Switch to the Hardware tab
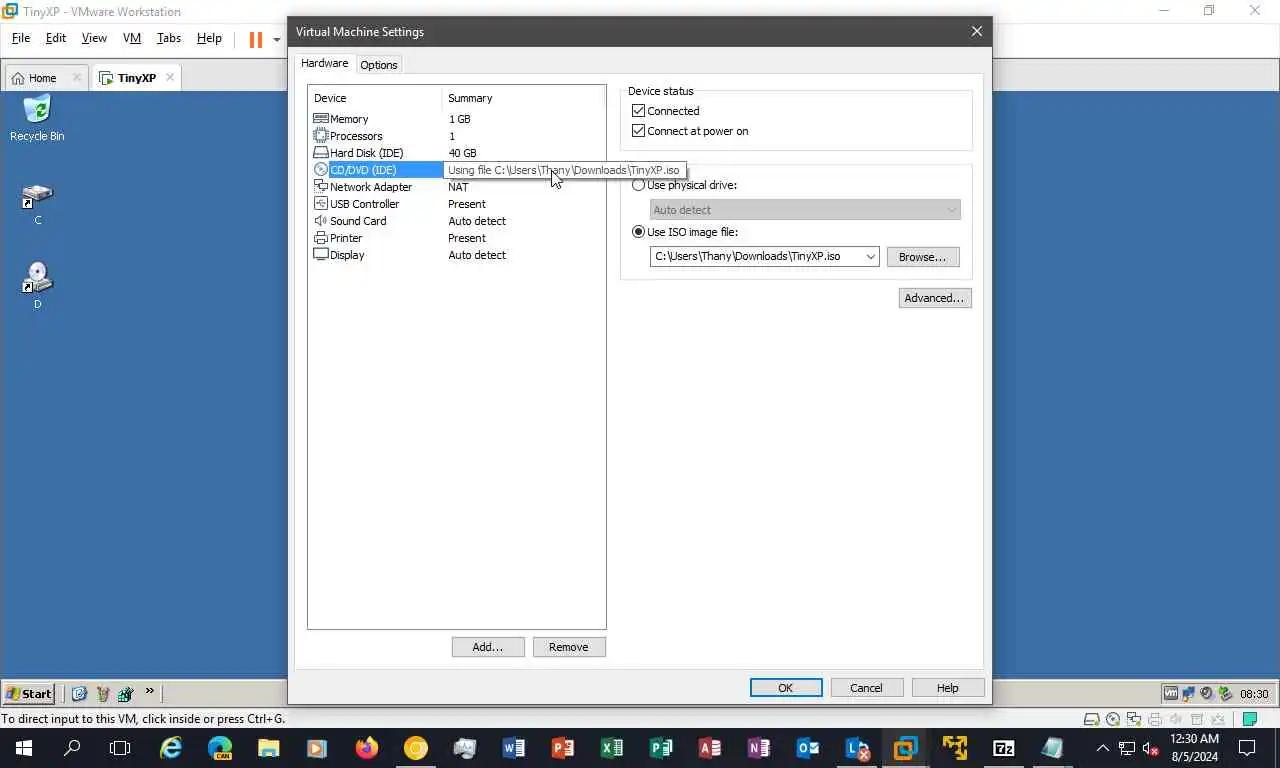Viewport: 1280px width, 768px height. (325, 63)
